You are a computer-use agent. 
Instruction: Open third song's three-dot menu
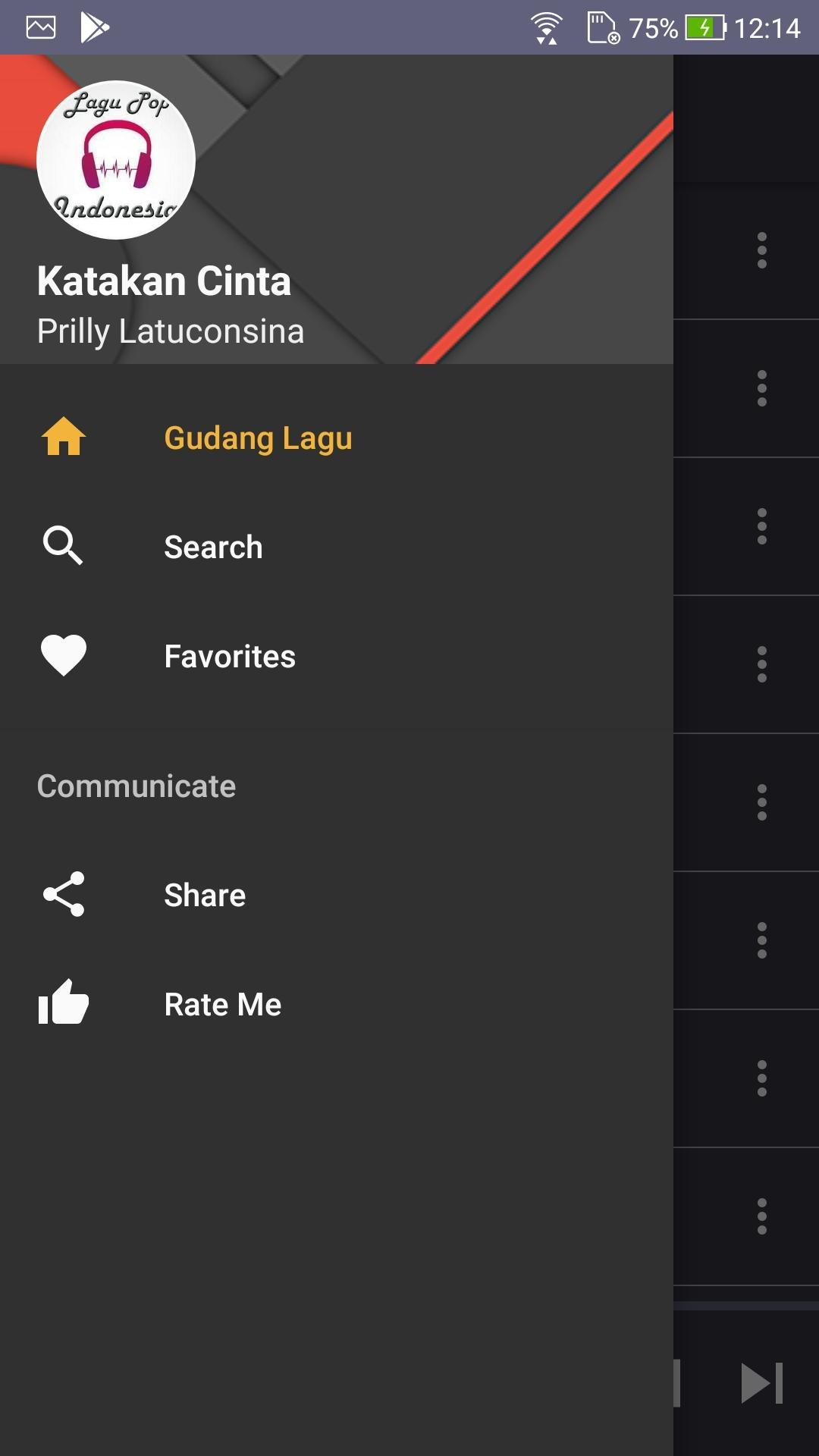pos(762,526)
